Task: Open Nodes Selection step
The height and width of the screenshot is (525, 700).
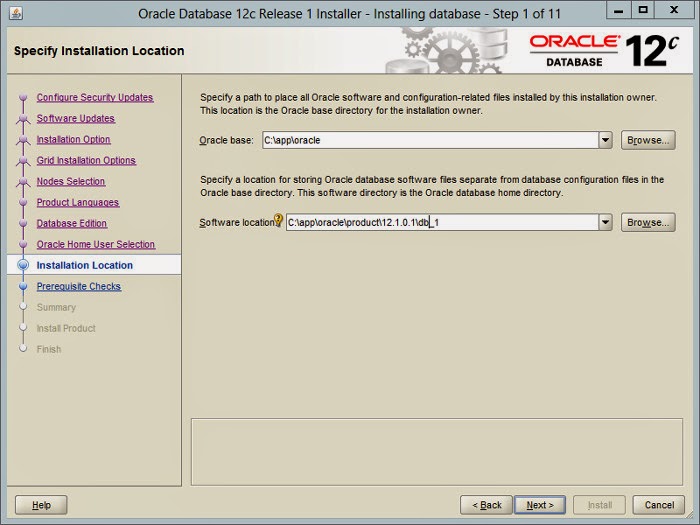Action: coord(71,181)
